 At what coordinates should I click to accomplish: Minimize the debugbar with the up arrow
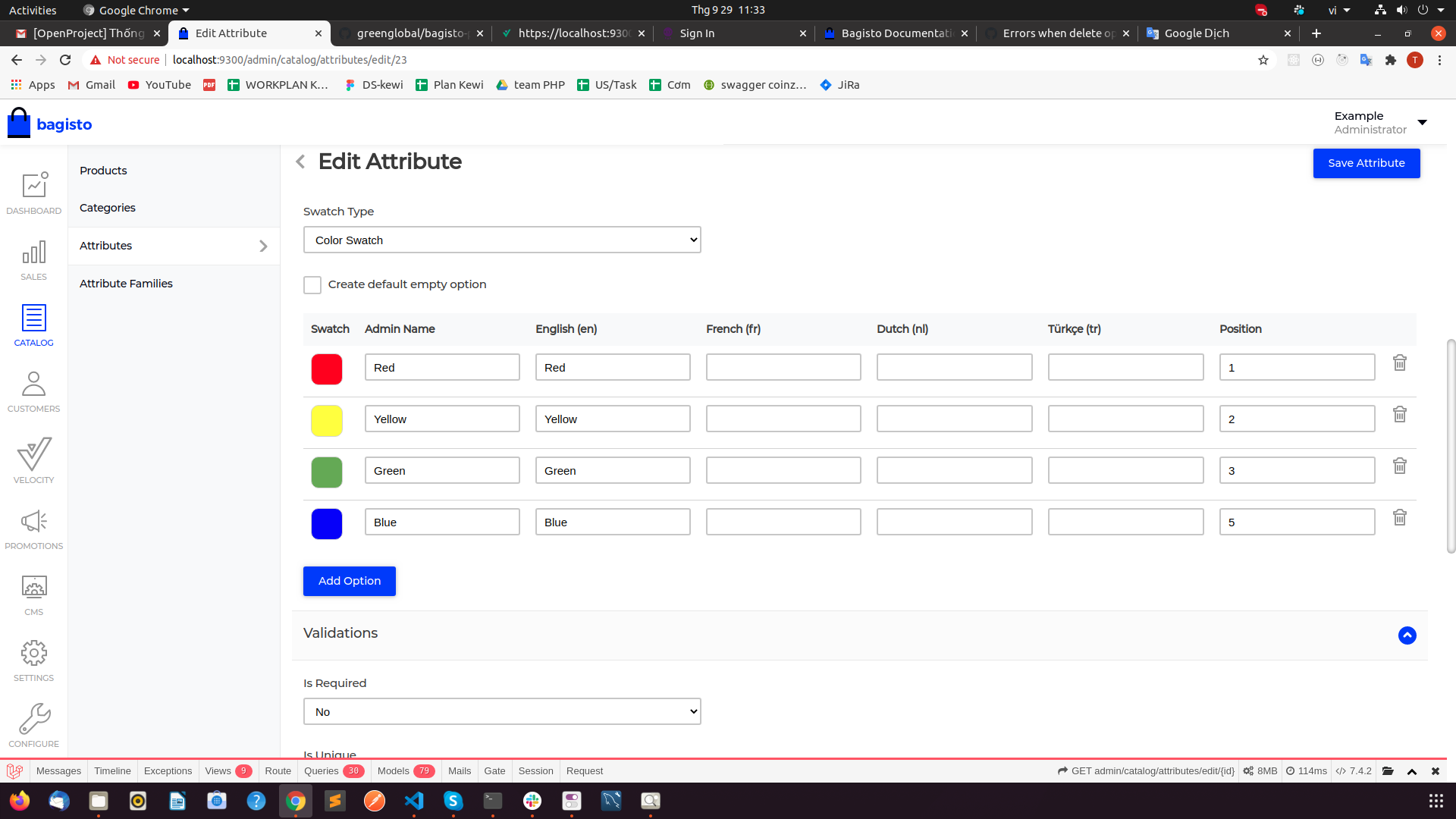click(1412, 771)
